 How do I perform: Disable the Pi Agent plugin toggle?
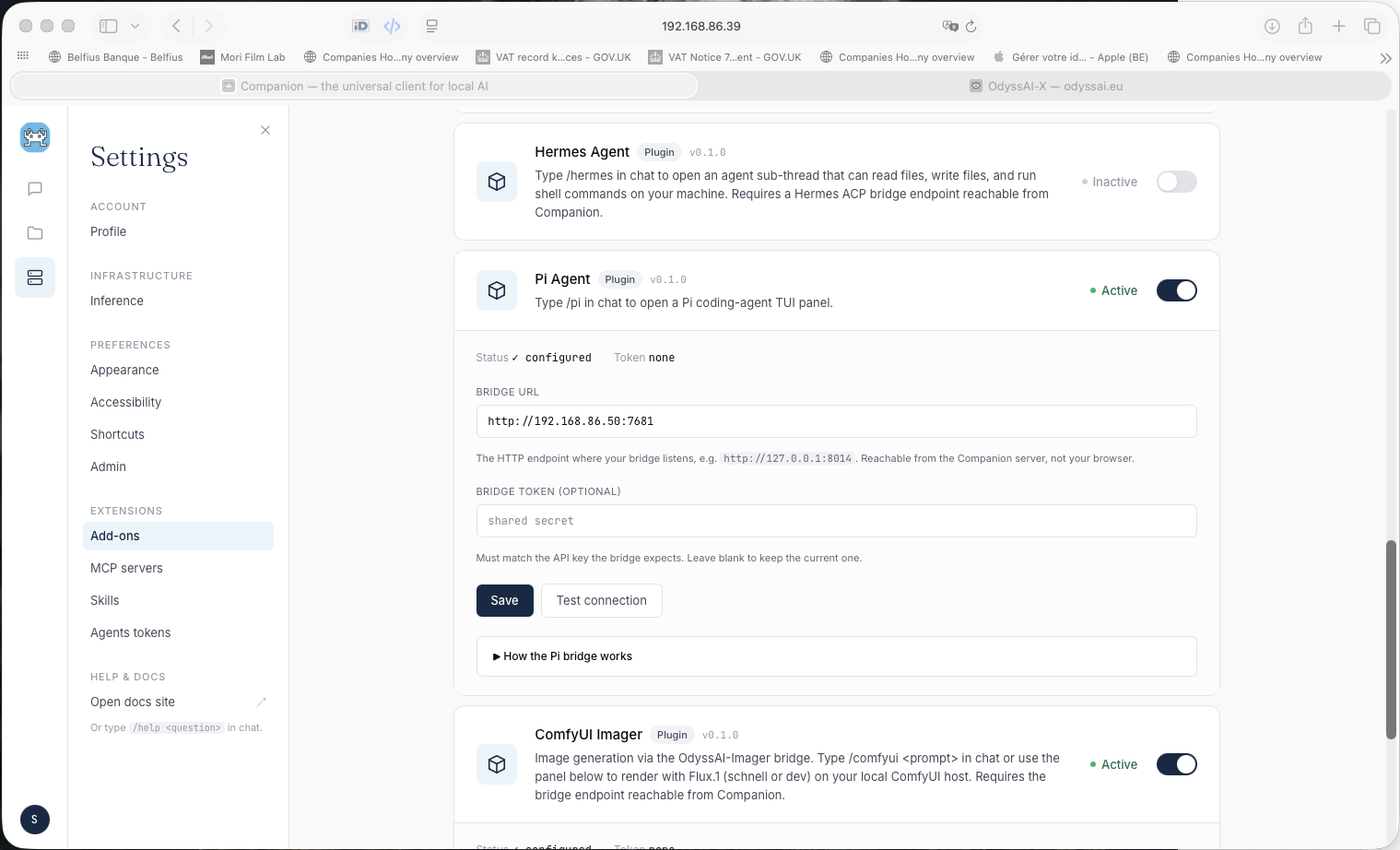click(1177, 290)
